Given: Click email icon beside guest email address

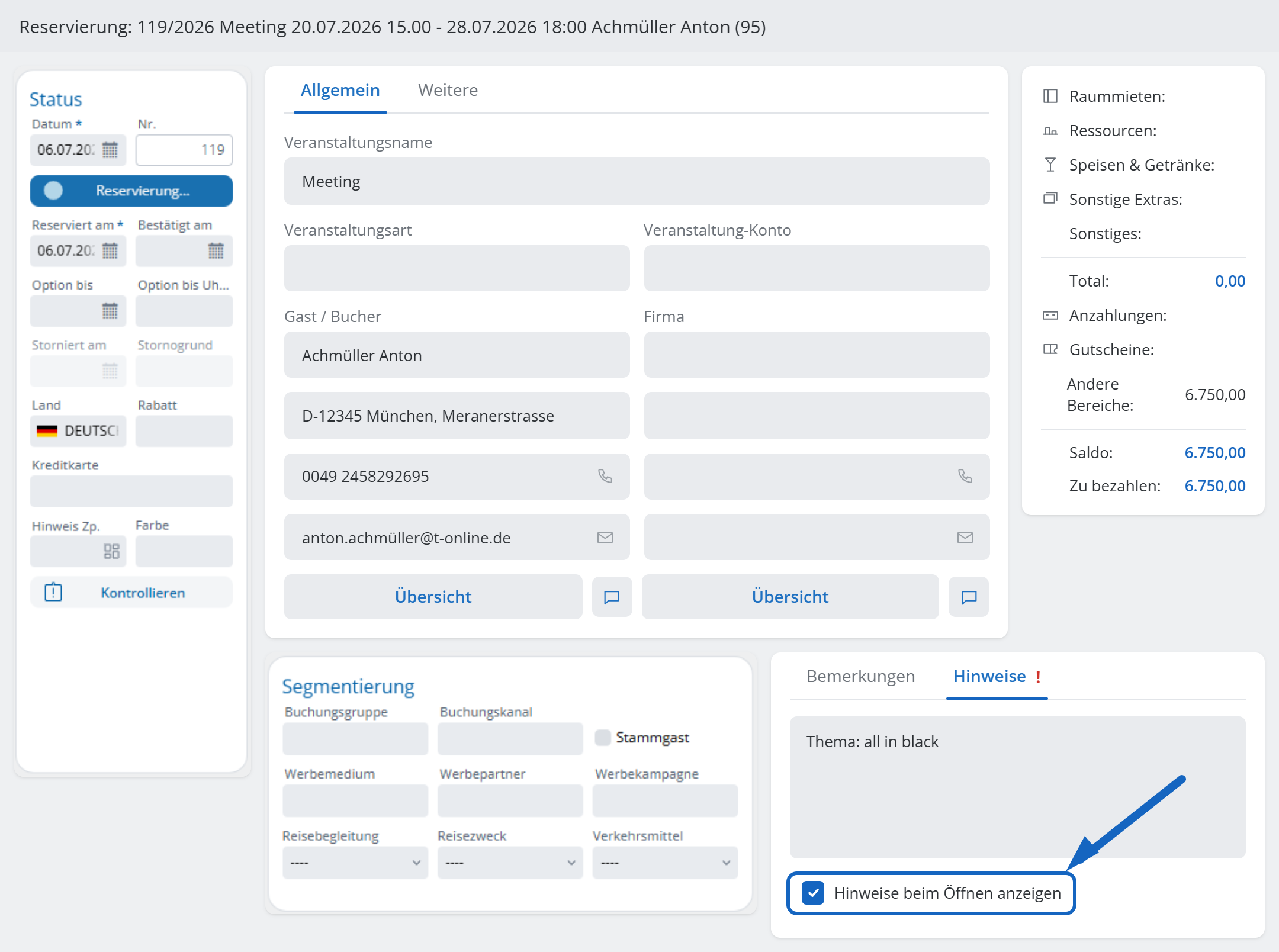Looking at the screenshot, I should pyautogui.click(x=605, y=538).
